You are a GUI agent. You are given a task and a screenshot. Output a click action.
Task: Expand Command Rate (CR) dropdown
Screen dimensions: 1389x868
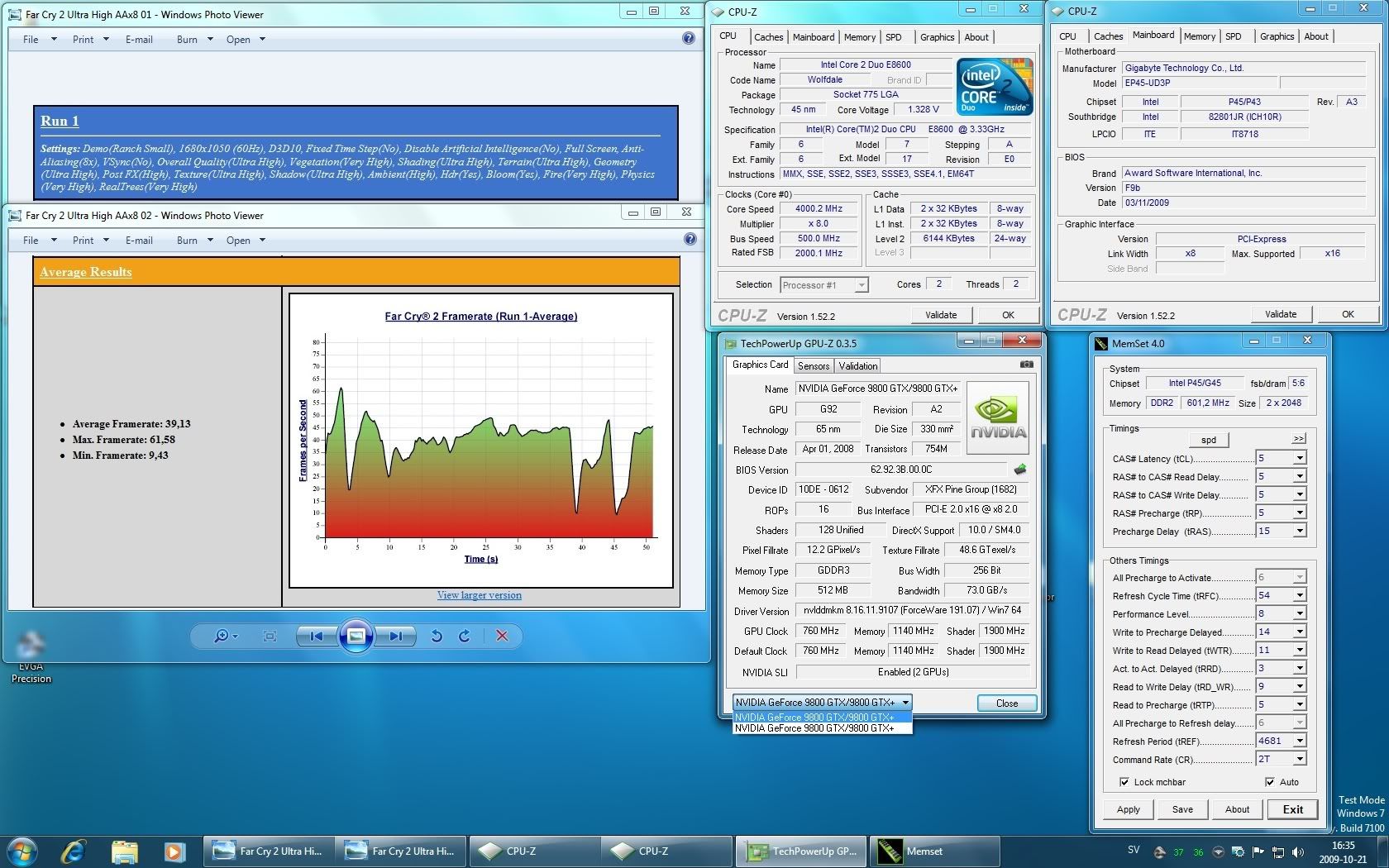1300,759
